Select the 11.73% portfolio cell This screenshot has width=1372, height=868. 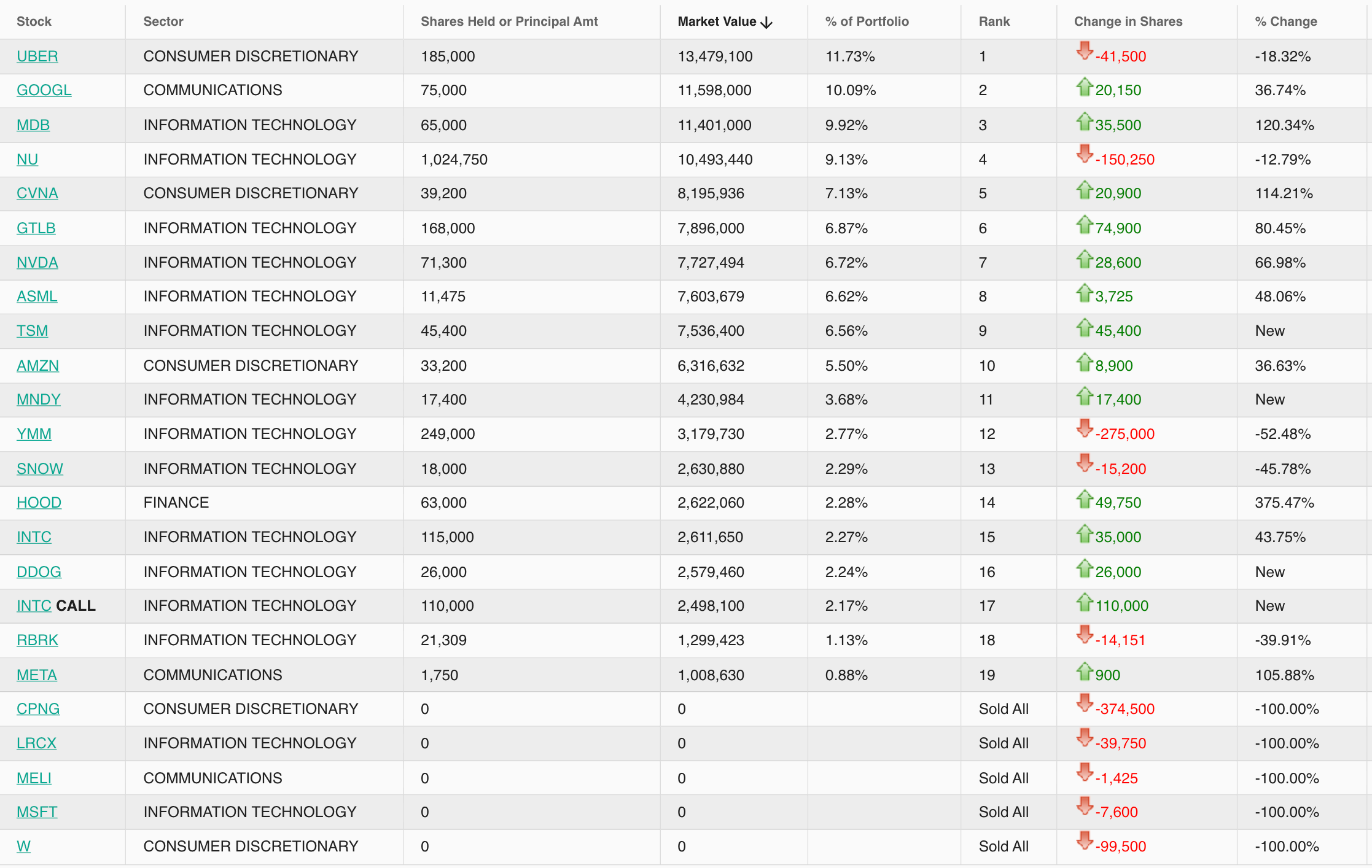coord(884,56)
